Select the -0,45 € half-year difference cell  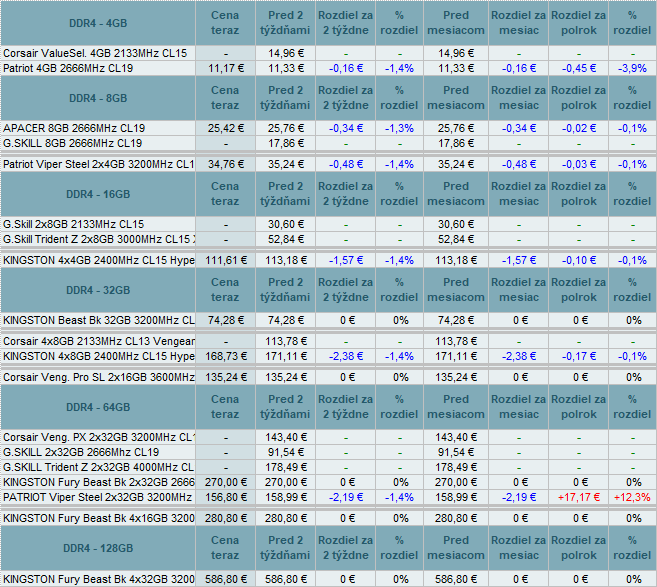[x=579, y=68]
